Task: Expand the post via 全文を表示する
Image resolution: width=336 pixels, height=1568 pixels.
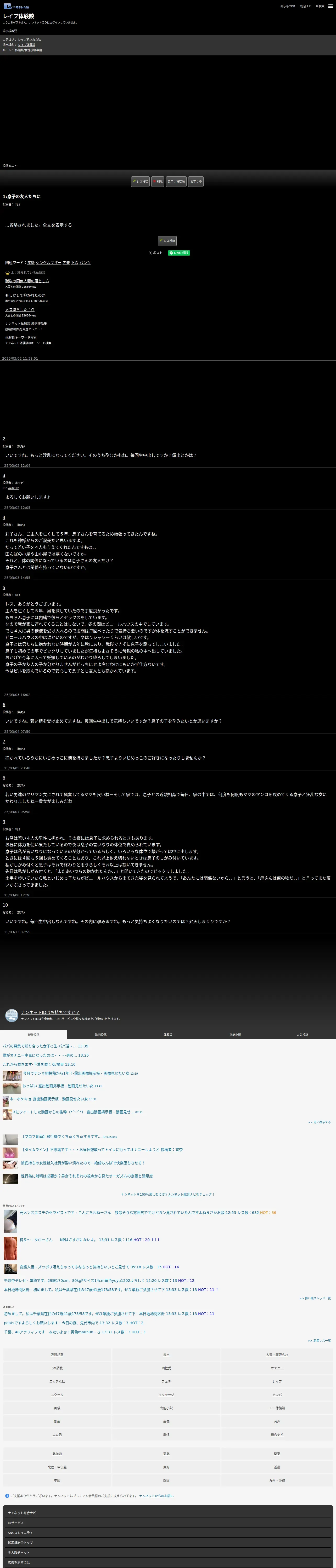Action: (x=57, y=225)
